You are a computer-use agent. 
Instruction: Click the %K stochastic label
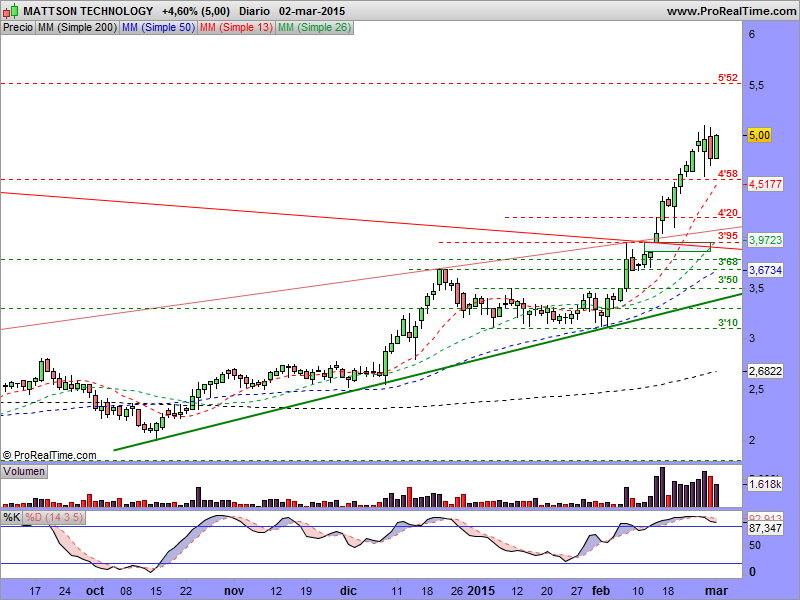click(11, 517)
